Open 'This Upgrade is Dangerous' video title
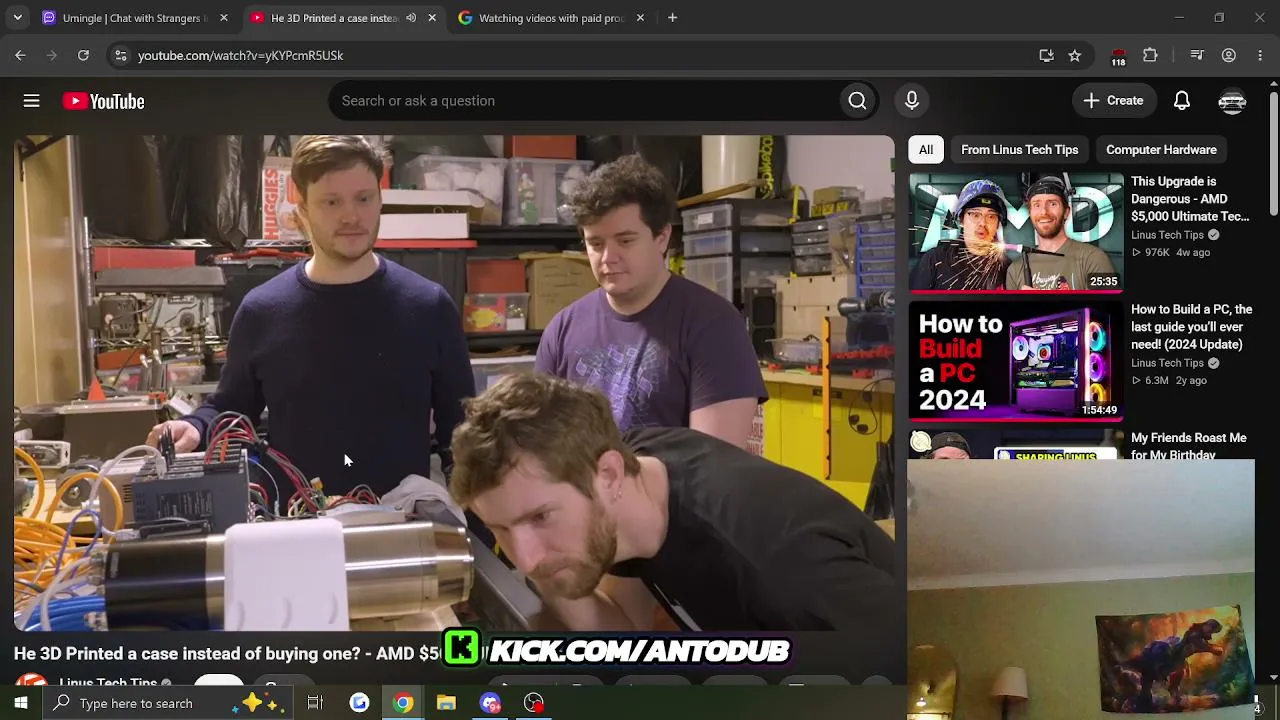This screenshot has width=1280, height=720. tap(1190, 199)
